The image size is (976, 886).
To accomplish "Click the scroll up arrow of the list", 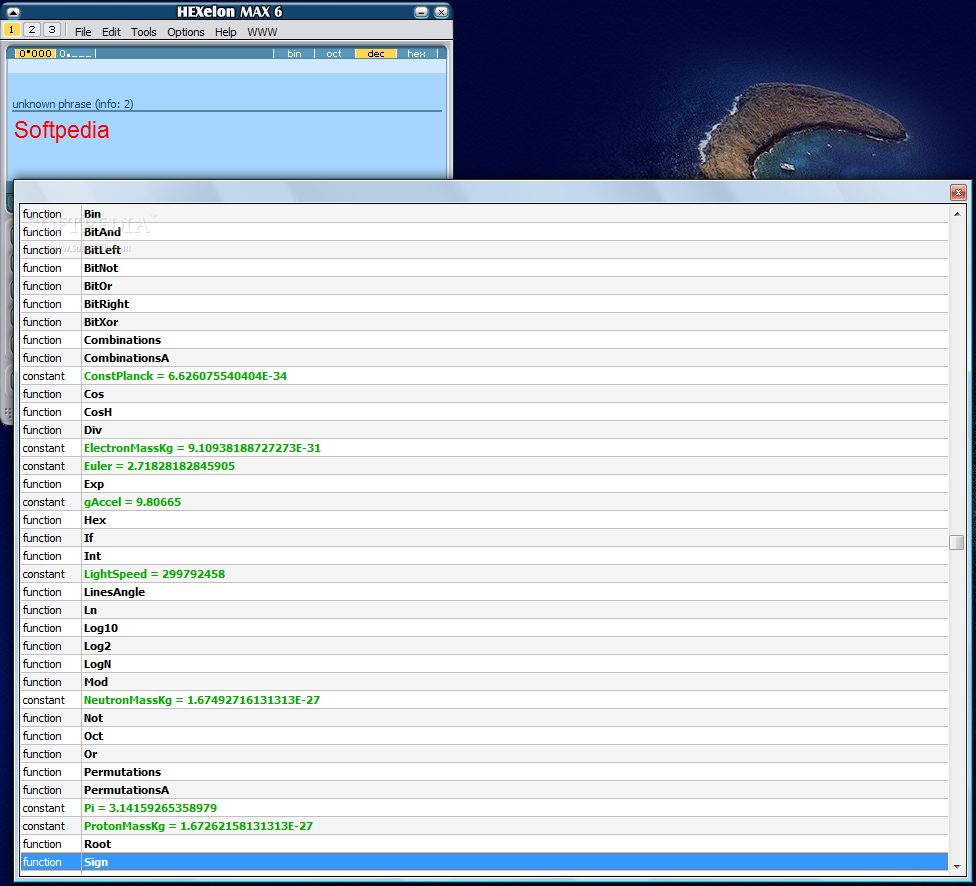I will coord(957,214).
